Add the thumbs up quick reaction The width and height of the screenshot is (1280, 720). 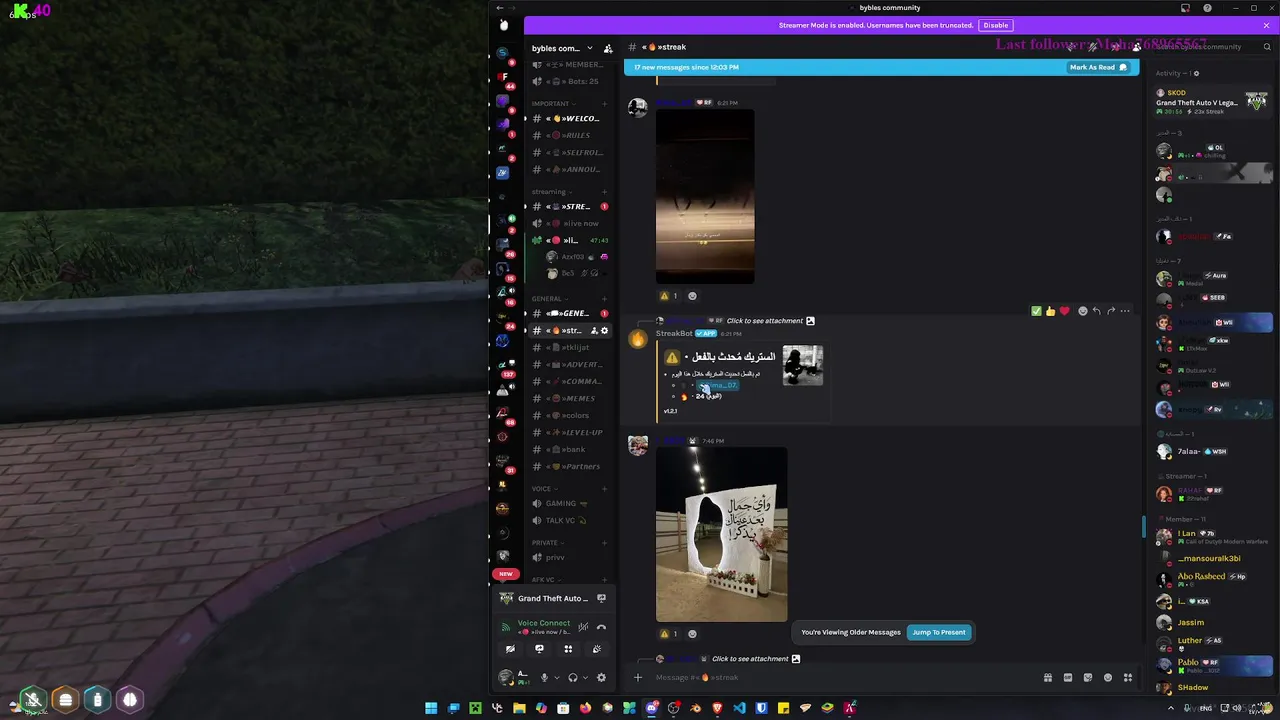(x=1050, y=311)
